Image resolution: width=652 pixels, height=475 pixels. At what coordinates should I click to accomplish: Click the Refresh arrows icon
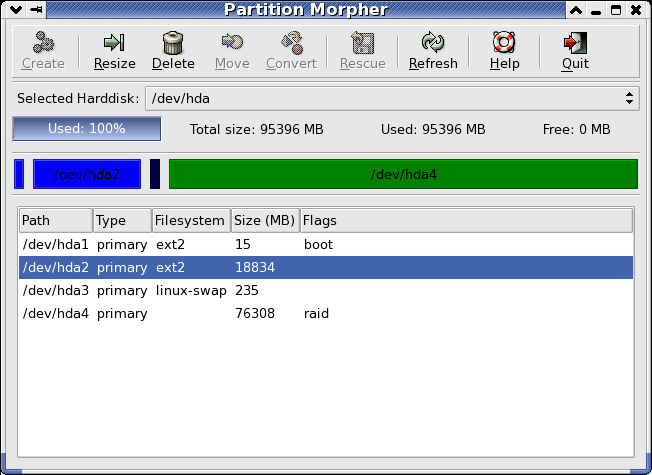[x=433, y=42]
